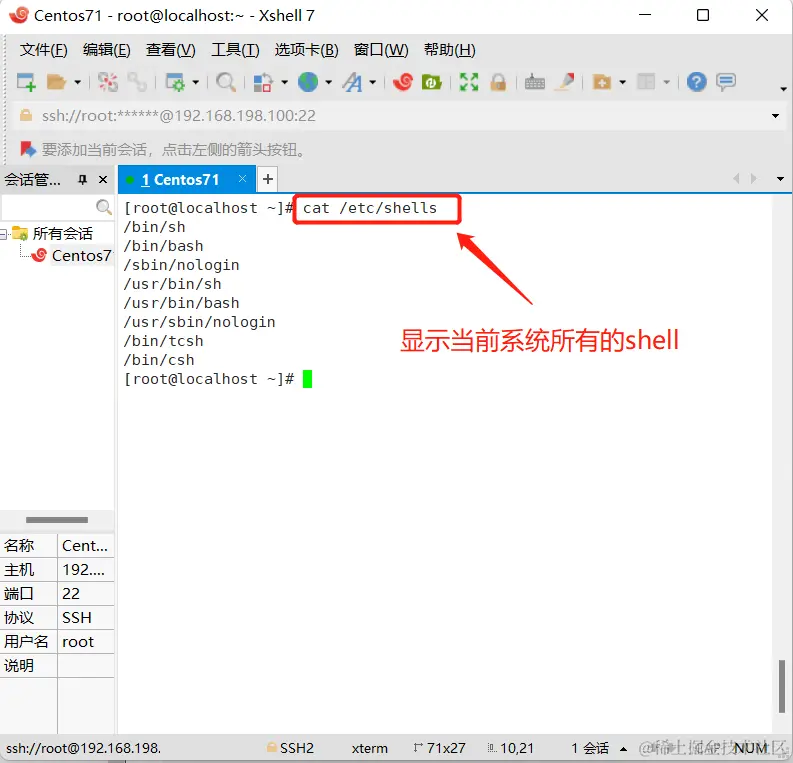Click the 主机 value 192....
The image size is (793, 763).
(83, 570)
